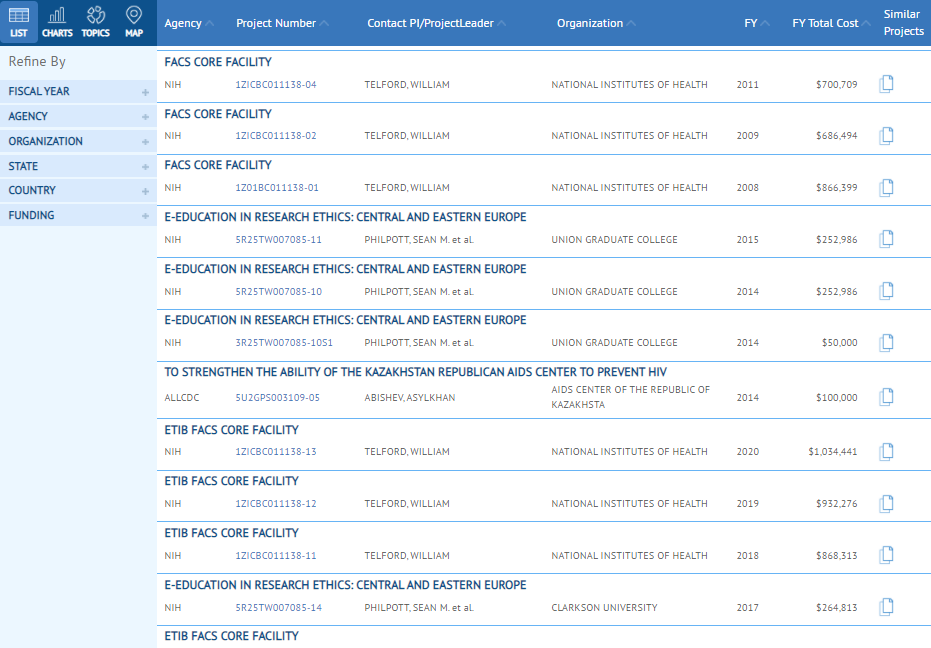
Task: View similar projects for 1ZICBC011138-11
Action: point(886,555)
